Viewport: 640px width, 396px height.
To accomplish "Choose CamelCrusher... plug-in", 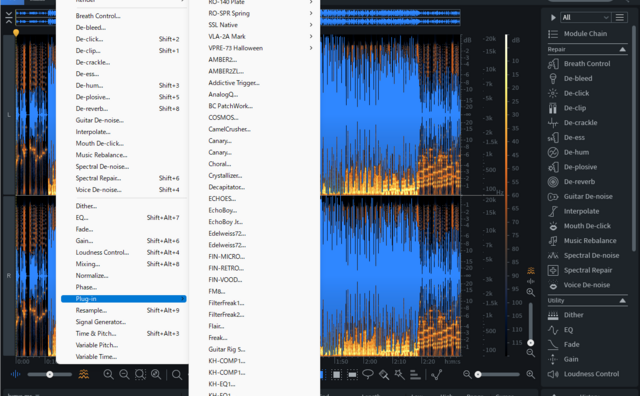I will (x=229, y=129).
